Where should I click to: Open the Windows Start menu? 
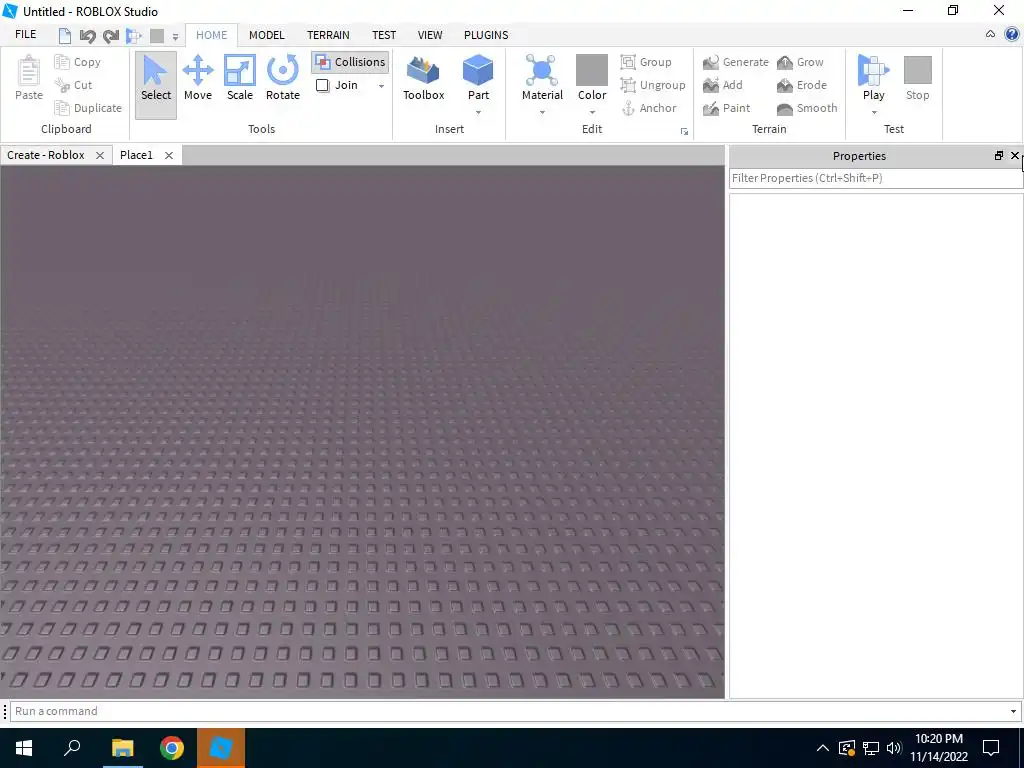(24, 748)
